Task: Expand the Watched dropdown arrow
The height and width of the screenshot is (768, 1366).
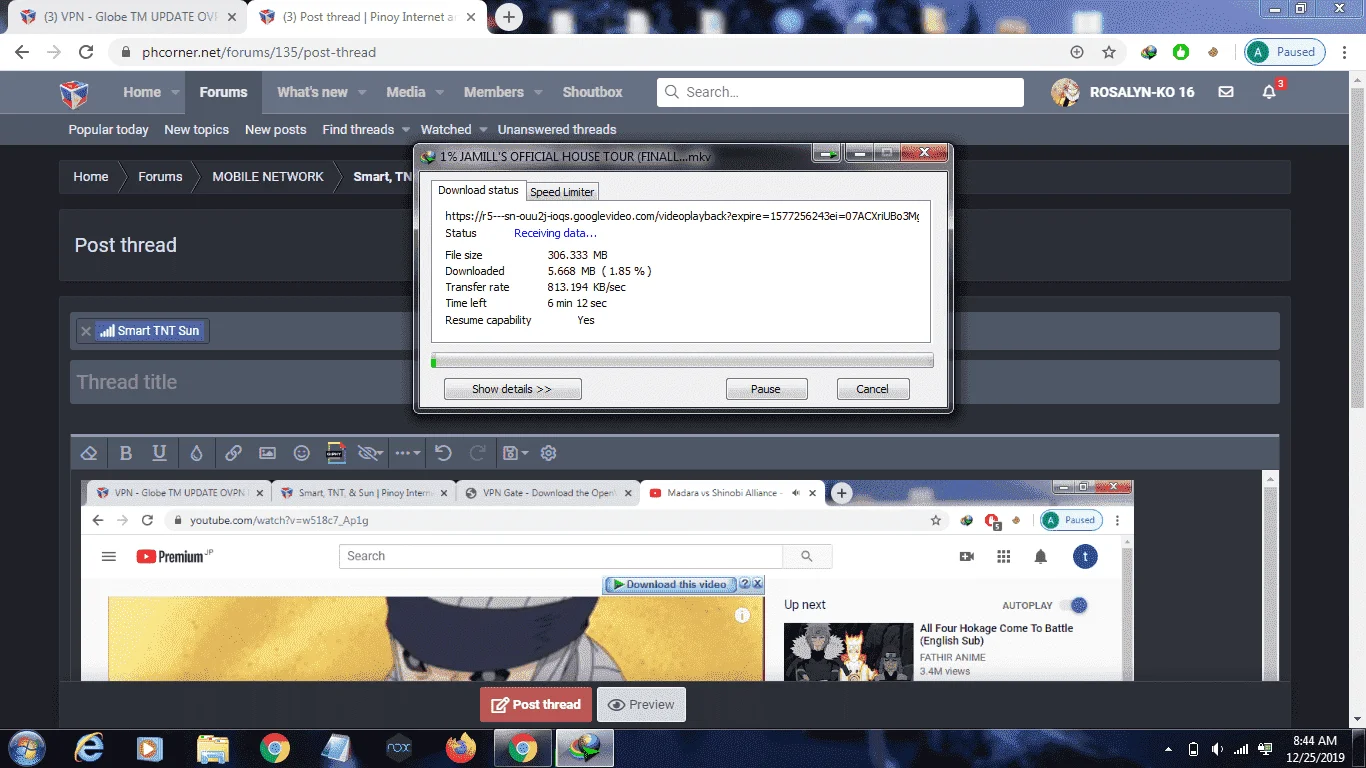Action: (483, 130)
